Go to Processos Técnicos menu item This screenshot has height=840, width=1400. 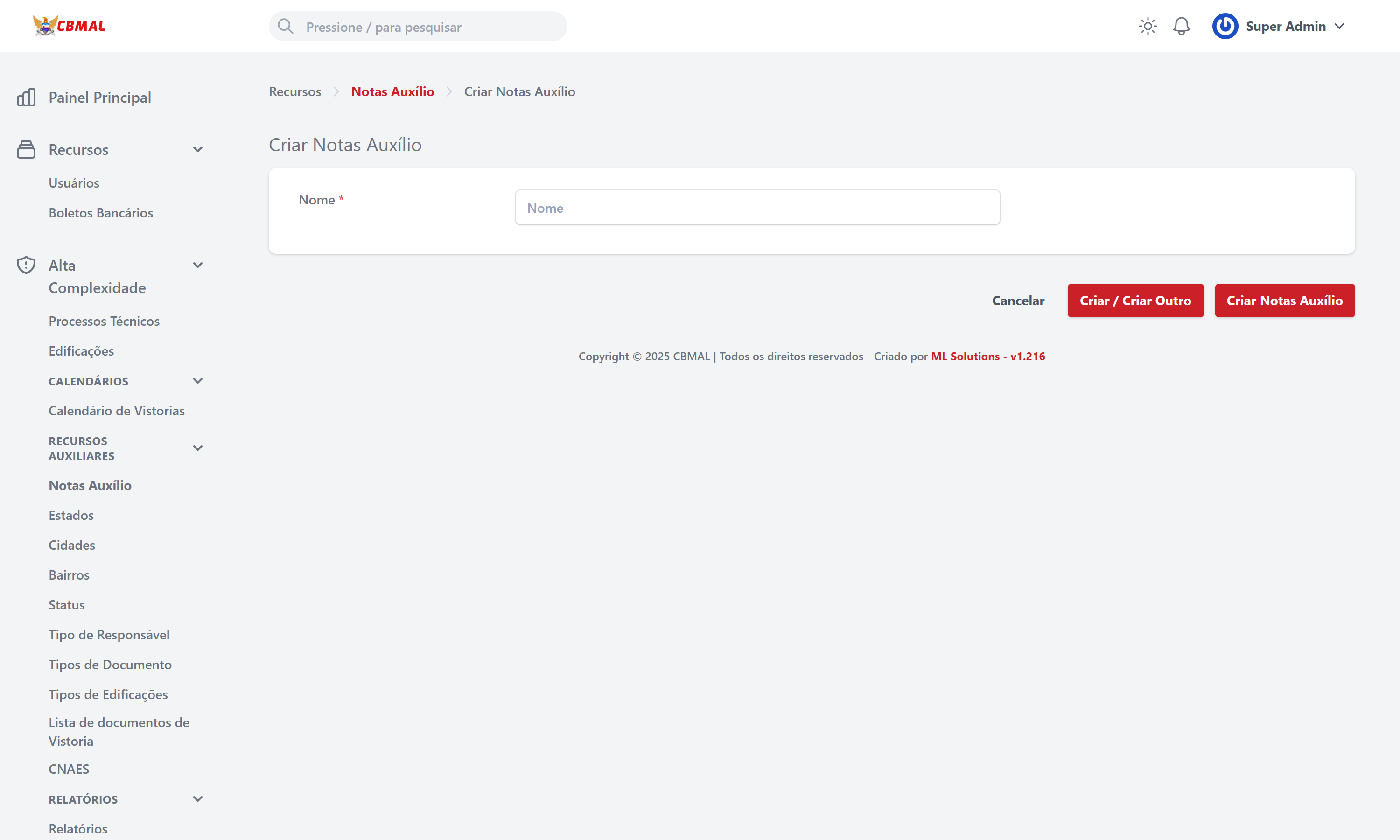coord(104,321)
